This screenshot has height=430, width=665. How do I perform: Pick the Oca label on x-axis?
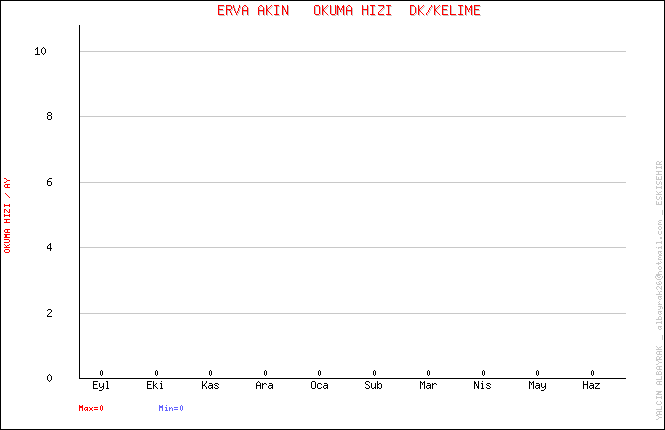click(319, 386)
